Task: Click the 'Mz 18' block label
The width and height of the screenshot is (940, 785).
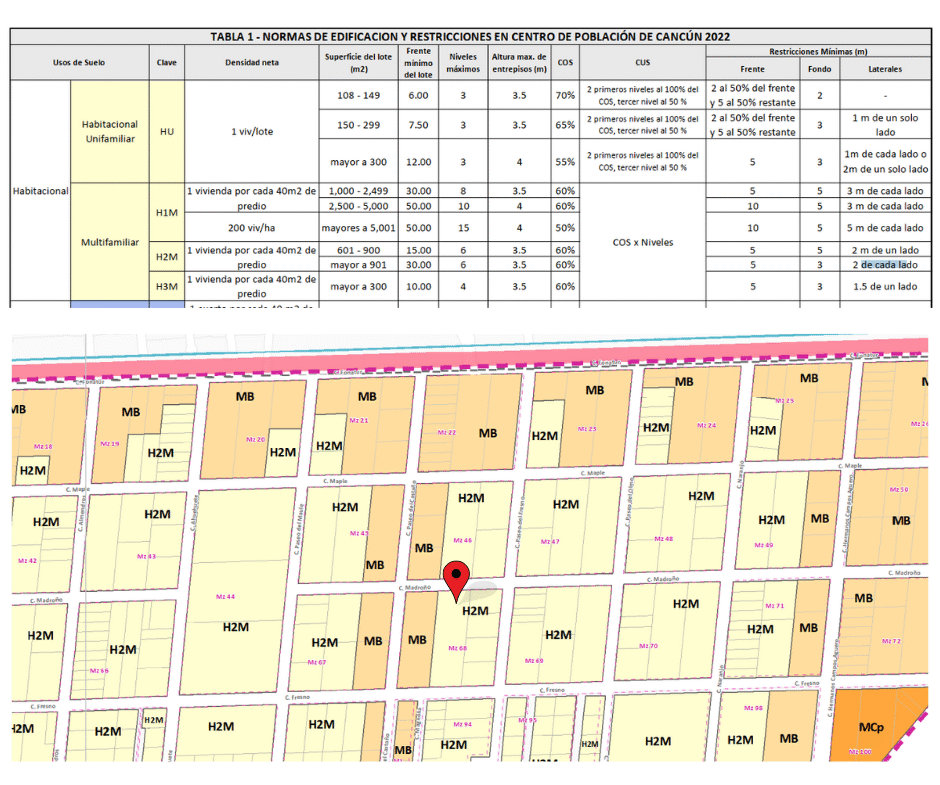Action: (x=43, y=446)
